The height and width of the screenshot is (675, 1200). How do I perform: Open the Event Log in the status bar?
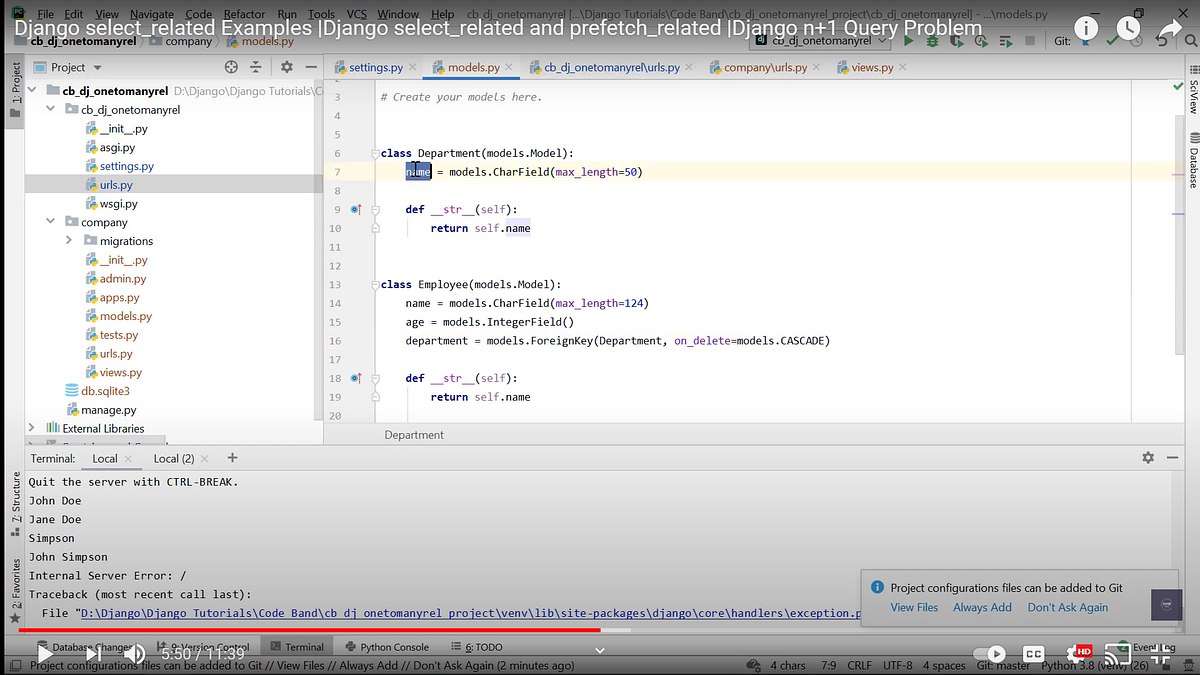(1155, 648)
